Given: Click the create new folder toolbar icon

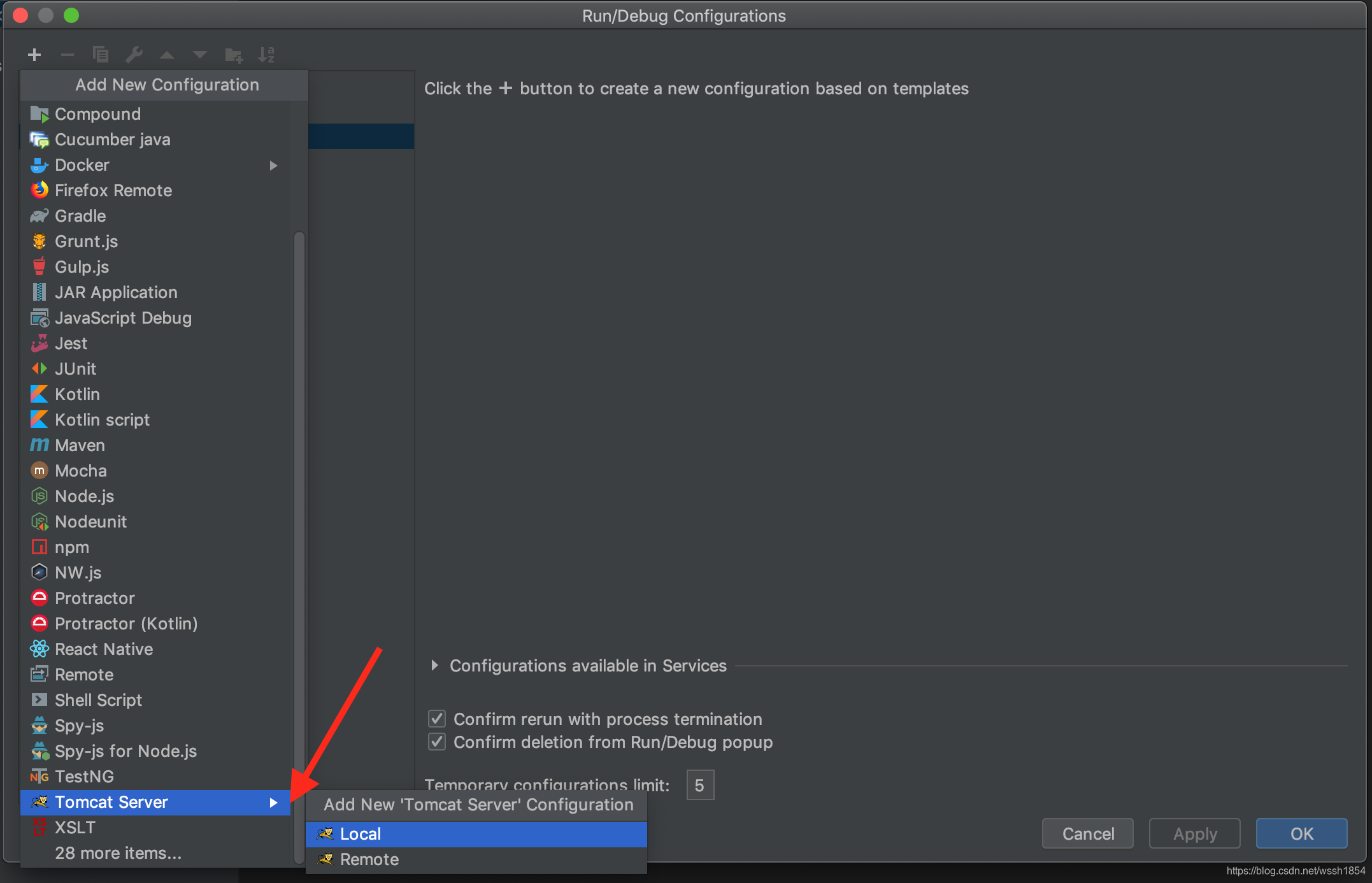Looking at the screenshot, I should pyautogui.click(x=233, y=55).
